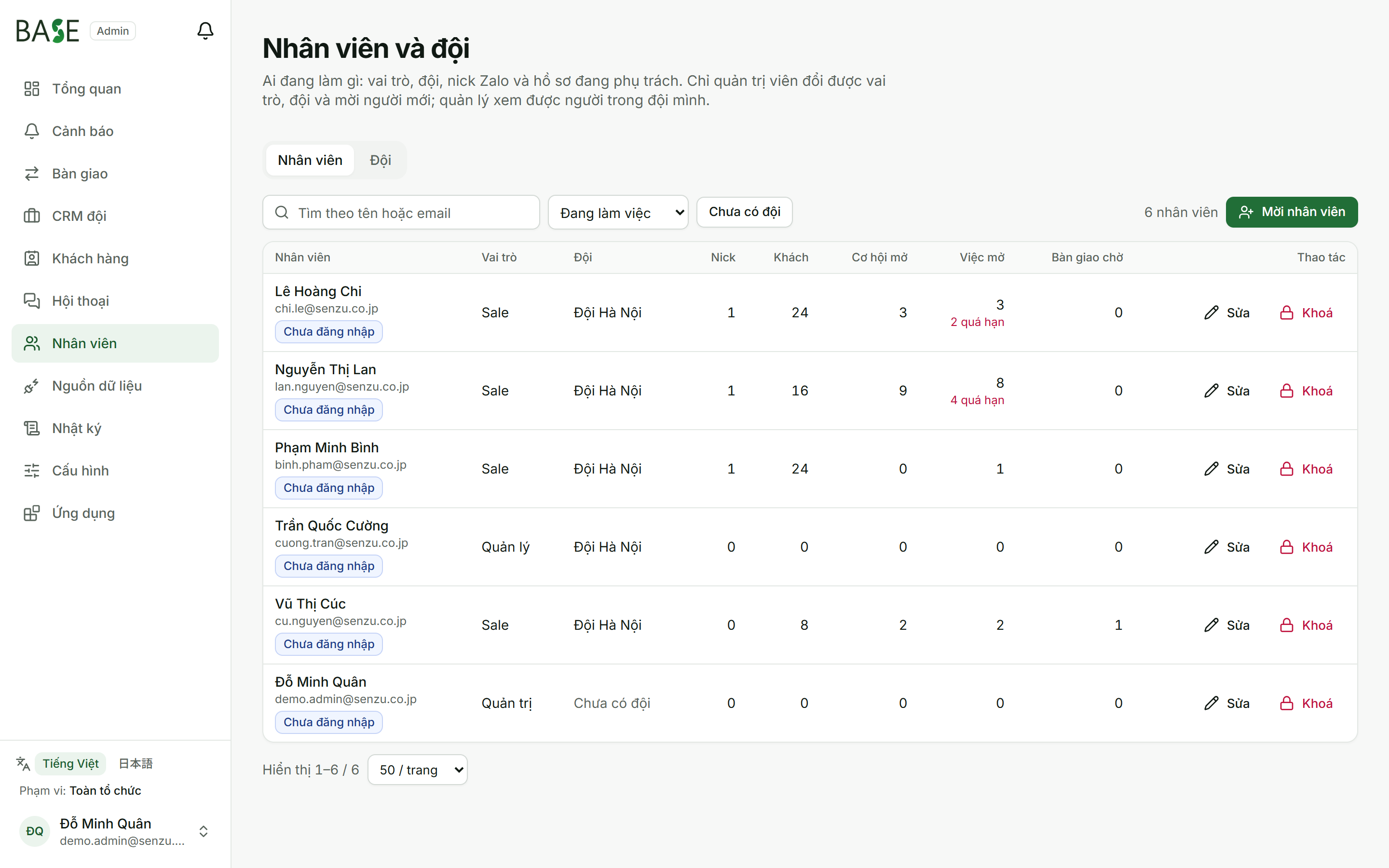Viewport: 1389px width, 868px height.
Task: Click the Mời nhân viên button
Action: click(x=1292, y=212)
